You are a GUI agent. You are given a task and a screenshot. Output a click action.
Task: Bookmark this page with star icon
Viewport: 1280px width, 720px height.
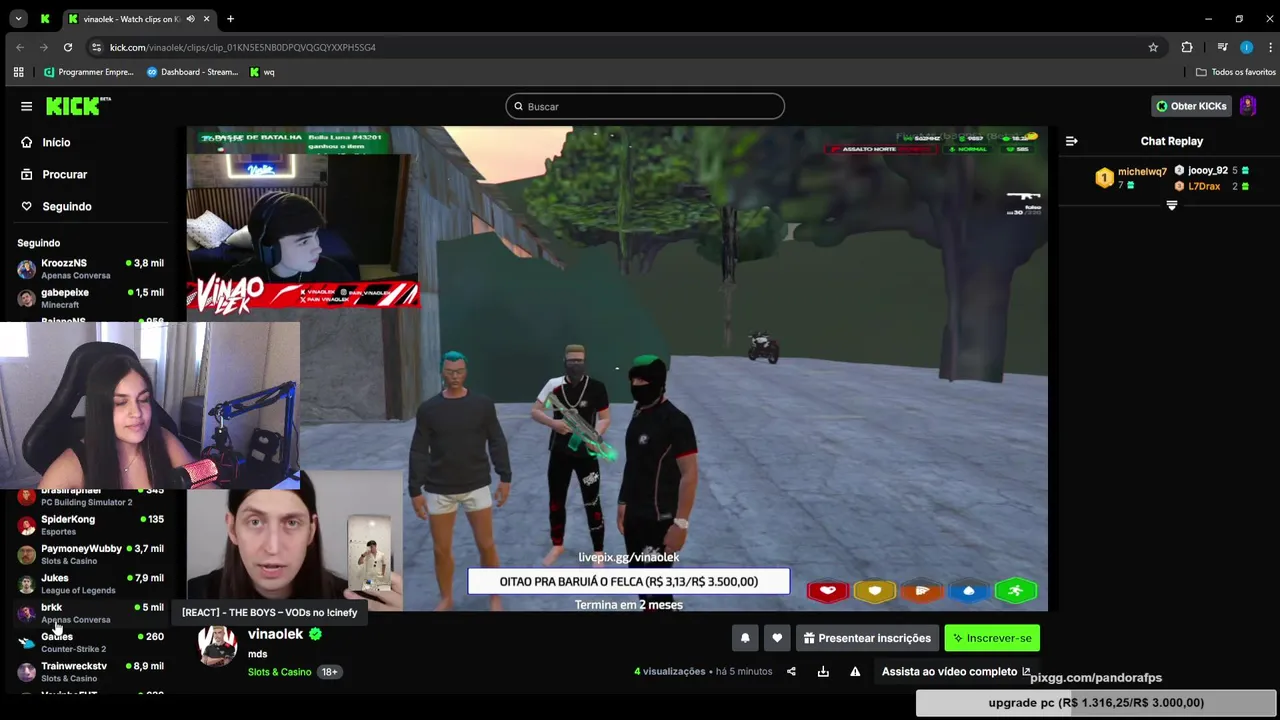pyautogui.click(x=1153, y=47)
